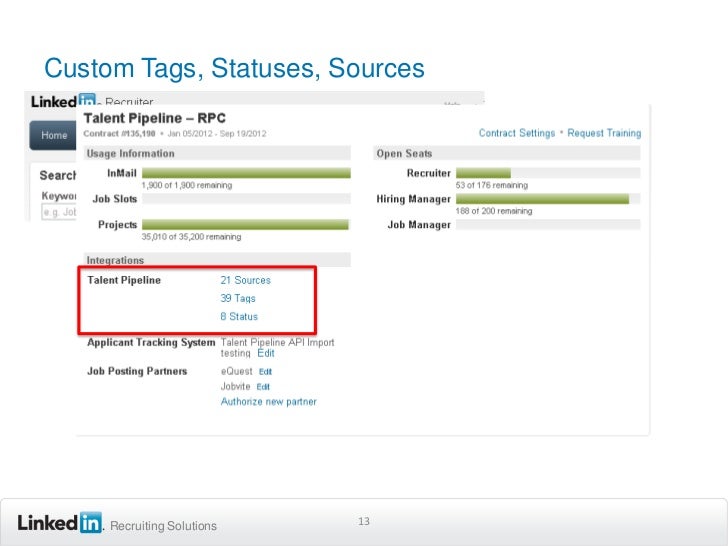Select the contract number and dates line
Screen dimensions: 728x546
pyautogui.click(x=175, y=134)
